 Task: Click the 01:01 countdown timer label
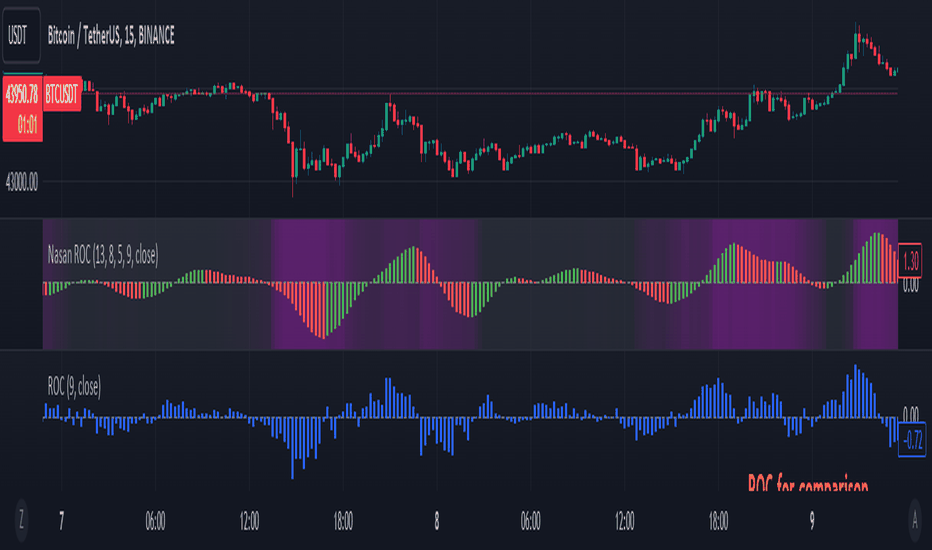pos(27,125)
